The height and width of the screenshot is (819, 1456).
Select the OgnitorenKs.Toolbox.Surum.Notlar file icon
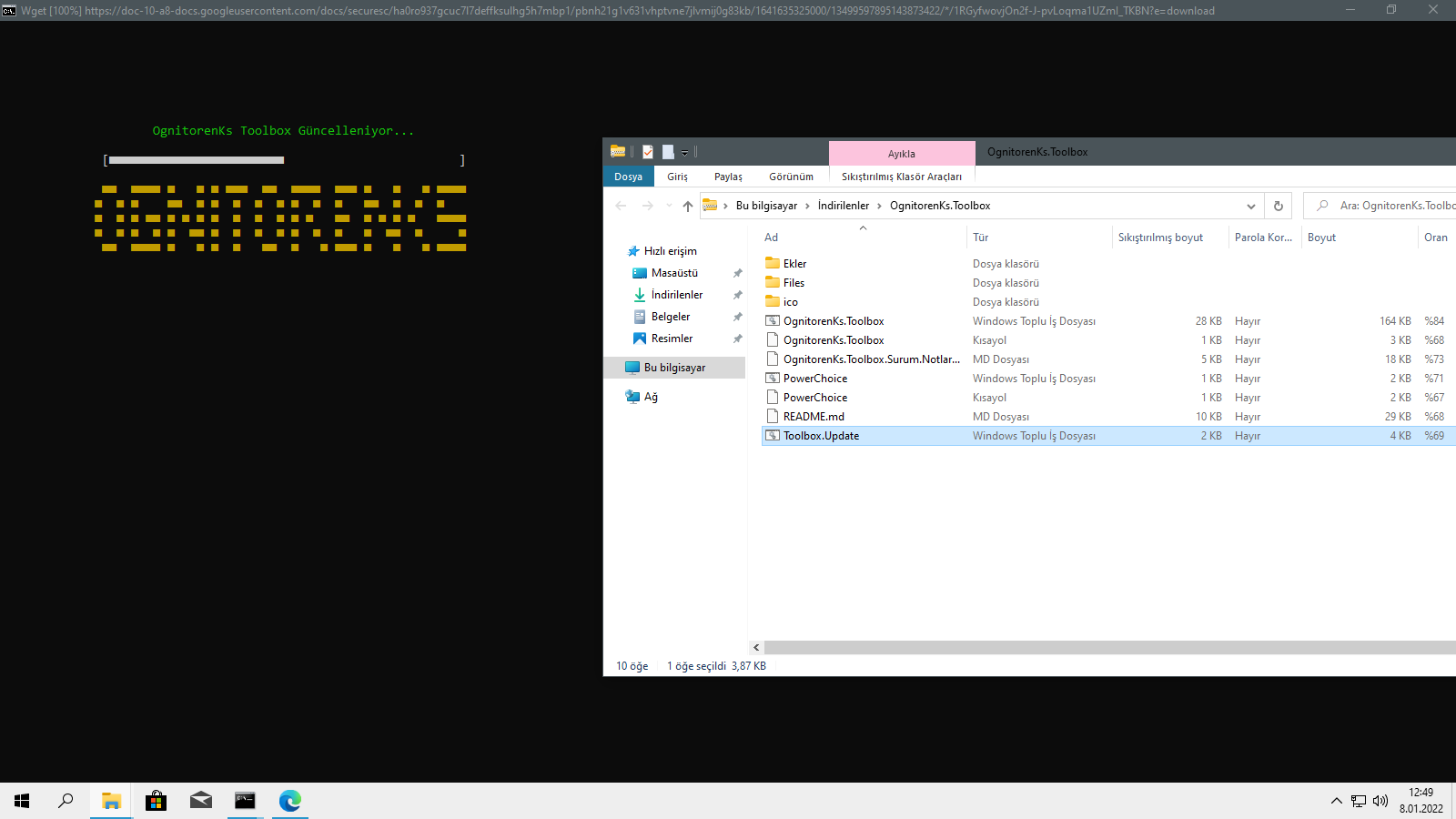click(x=773, y=359)
